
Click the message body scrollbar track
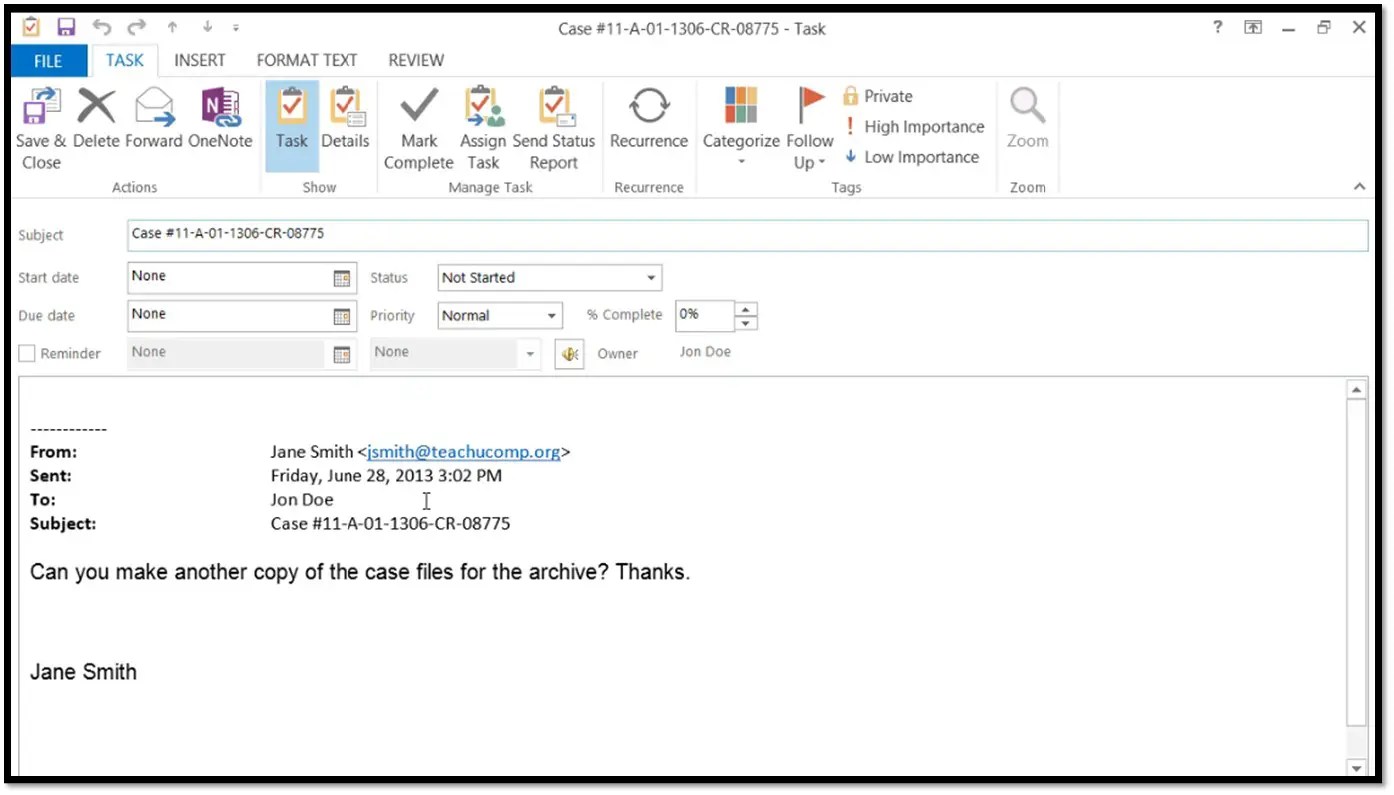pos(1357,580)
